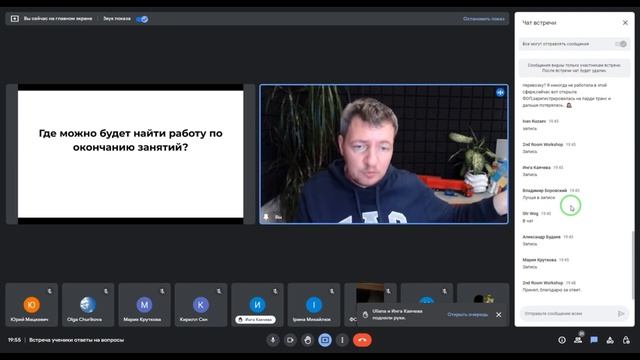Open the three-dot more options menu
The width and height of the screenshot is (640, 360).
[342, 340]
